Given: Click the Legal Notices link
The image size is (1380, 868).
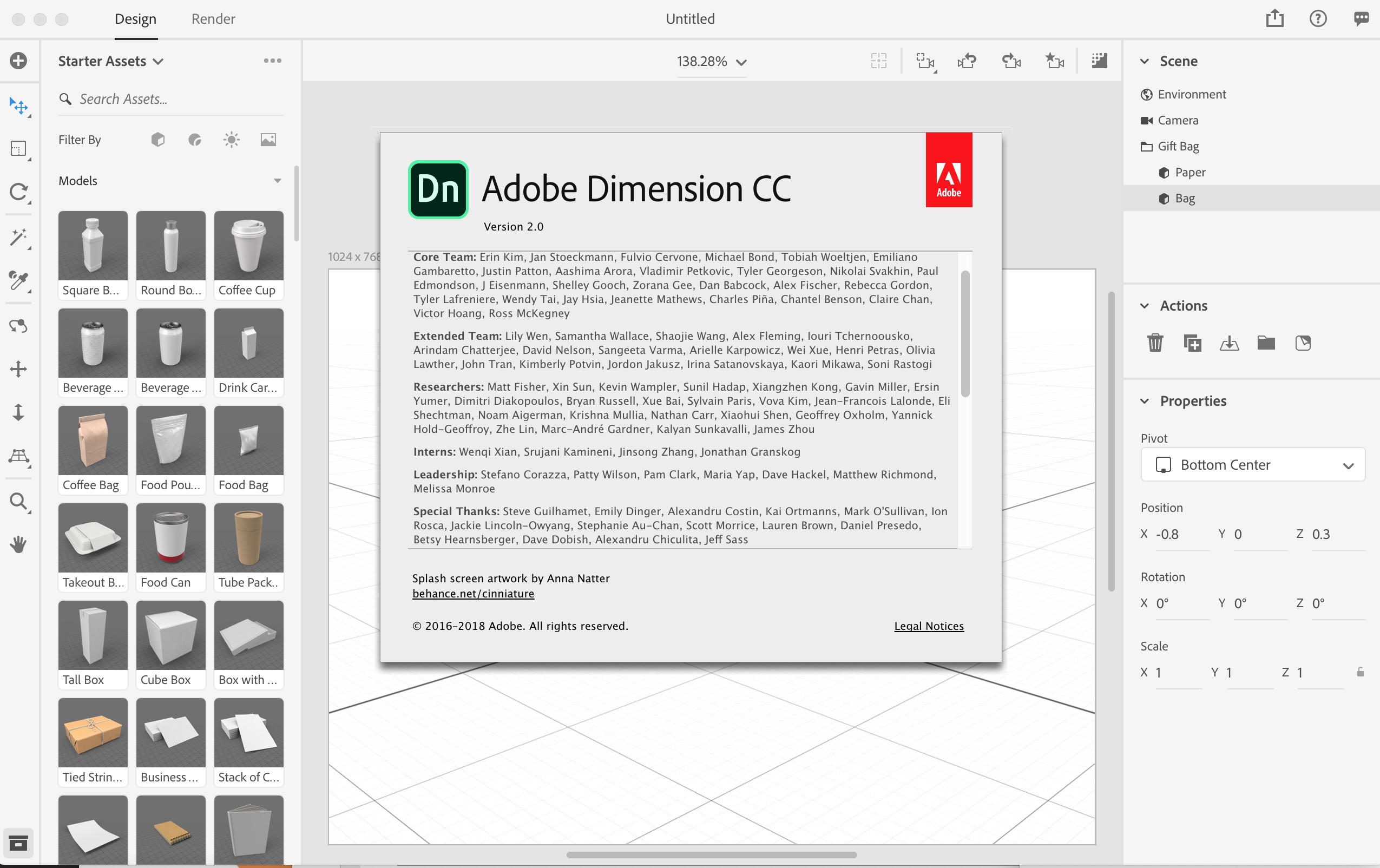Looking at the screenshot, I should (x=928, y=625).
